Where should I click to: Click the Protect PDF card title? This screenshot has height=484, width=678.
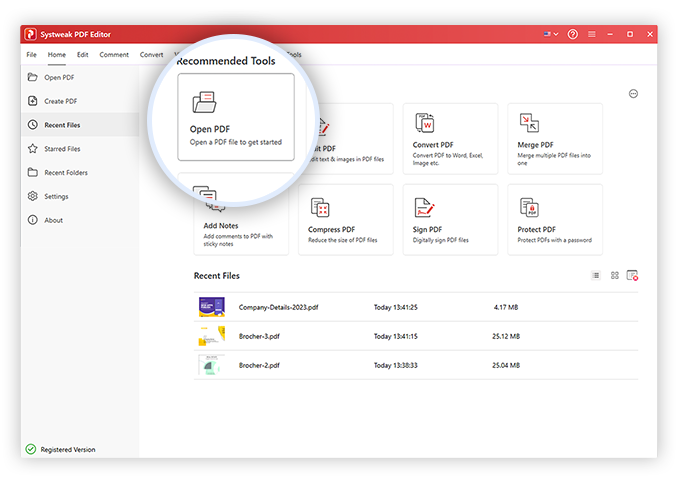pyautogui.click(x=536, y=230)
